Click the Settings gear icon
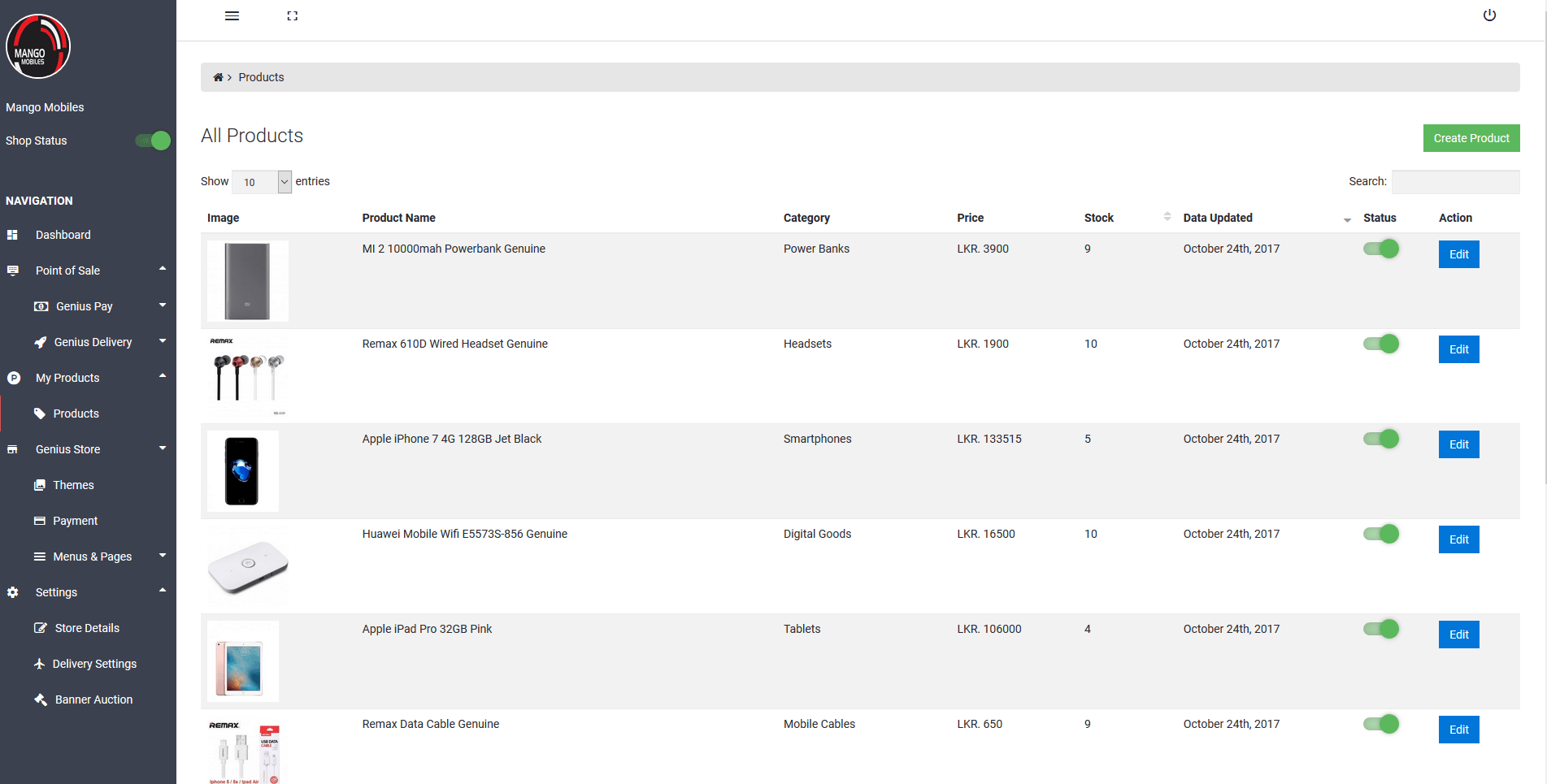 [12, 592]
